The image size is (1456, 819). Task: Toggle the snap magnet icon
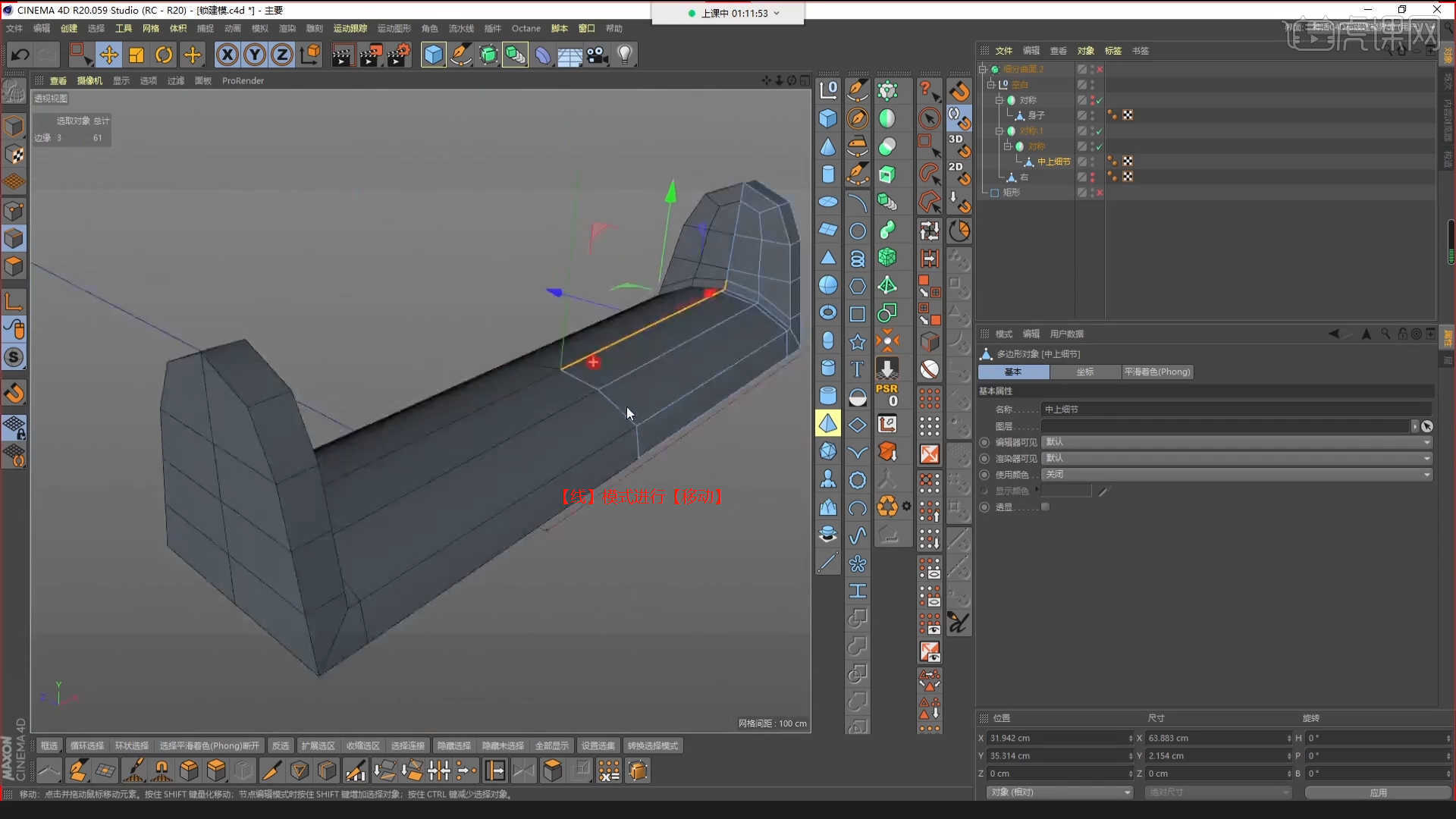14,393
